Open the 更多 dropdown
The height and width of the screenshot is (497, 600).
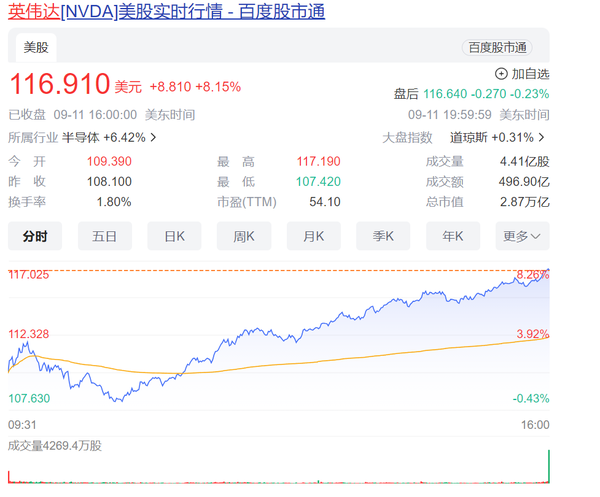522,236
